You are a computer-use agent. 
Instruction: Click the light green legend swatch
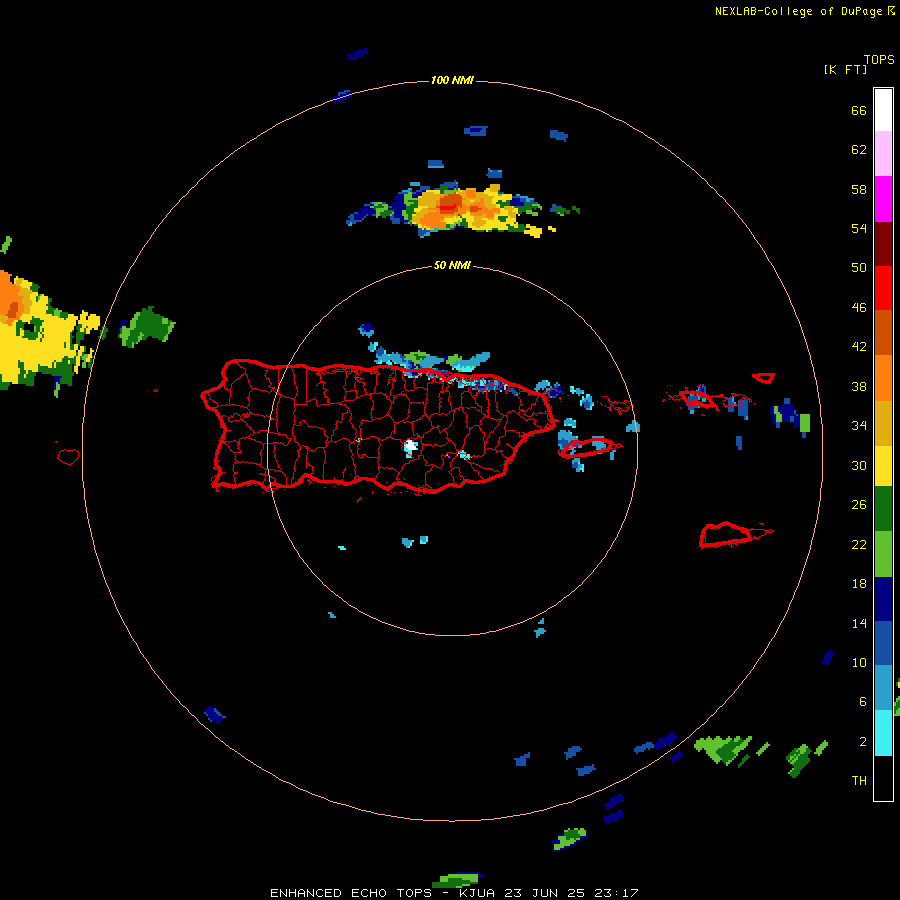coord(883,554)
